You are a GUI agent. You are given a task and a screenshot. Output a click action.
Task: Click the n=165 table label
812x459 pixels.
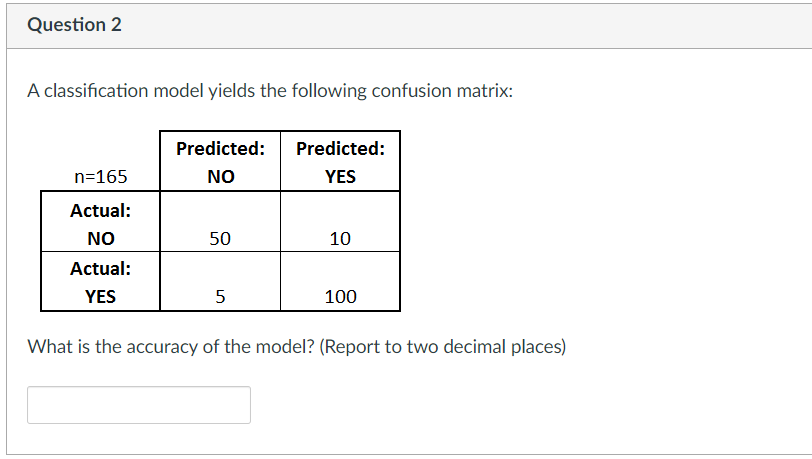[100, 177]
